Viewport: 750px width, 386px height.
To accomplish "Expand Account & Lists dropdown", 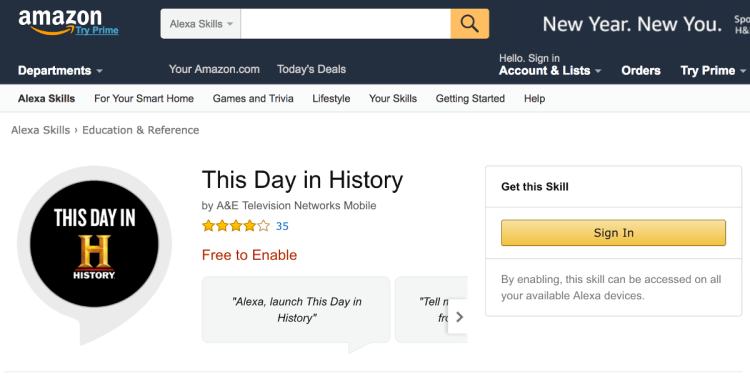I will coord(550,71).
